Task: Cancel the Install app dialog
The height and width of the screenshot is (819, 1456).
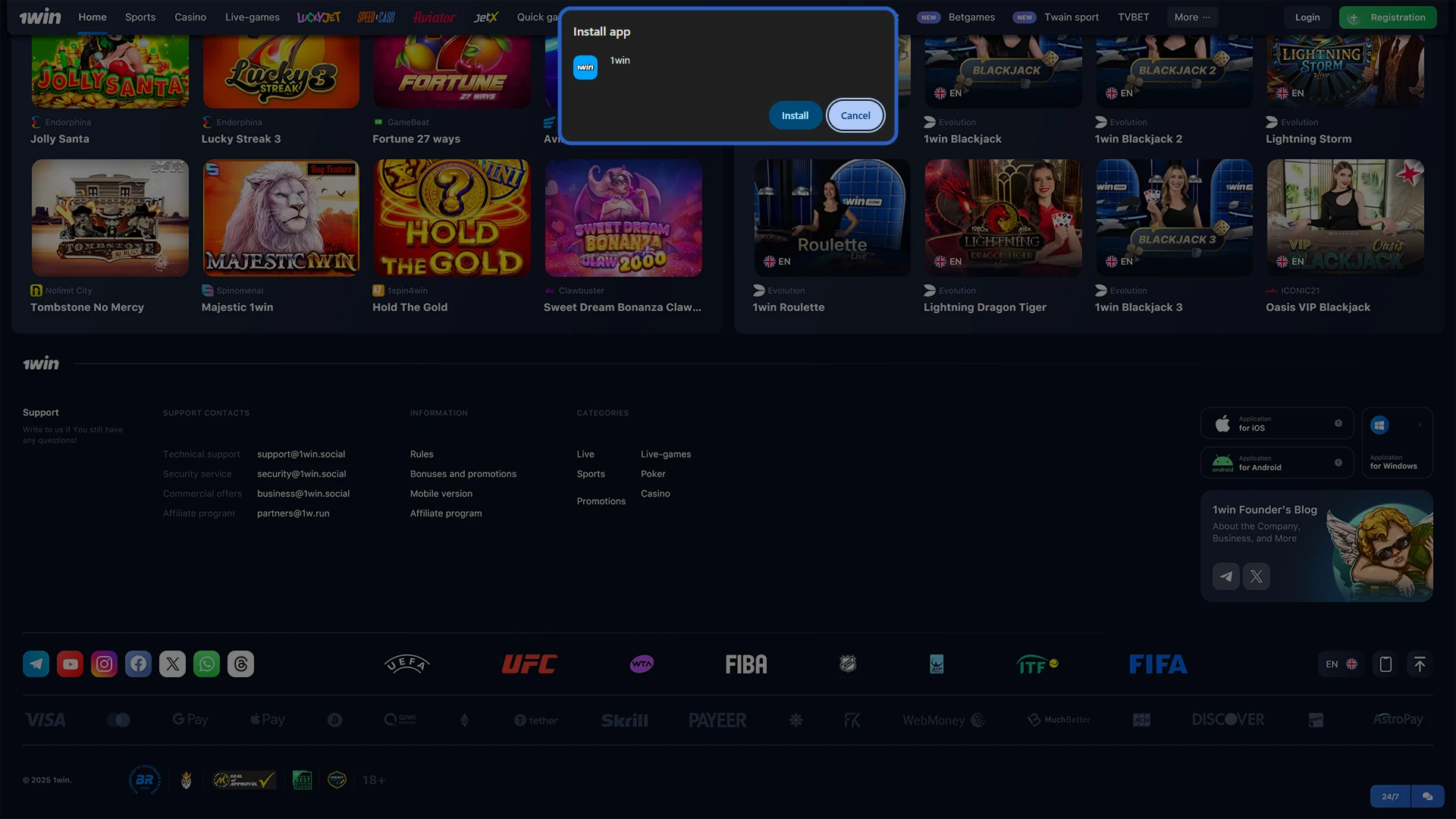Action: point(855,115)
